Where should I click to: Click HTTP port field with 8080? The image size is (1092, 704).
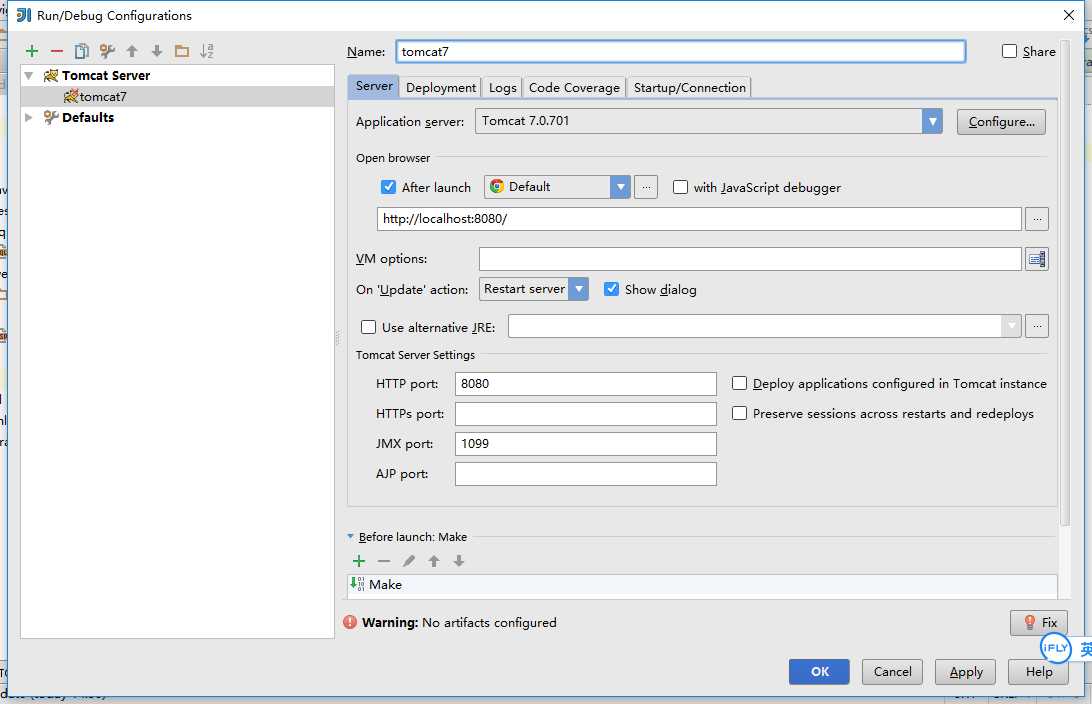[x=586, y=384]
